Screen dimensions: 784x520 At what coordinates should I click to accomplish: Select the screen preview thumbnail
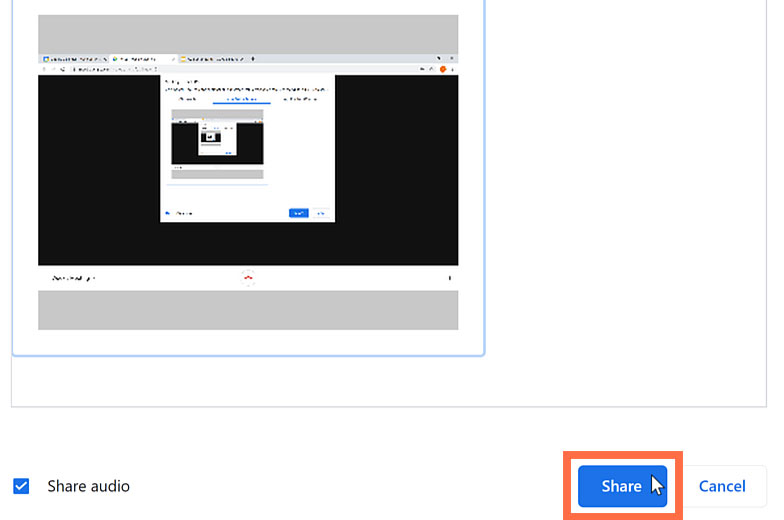coord(248,172)
